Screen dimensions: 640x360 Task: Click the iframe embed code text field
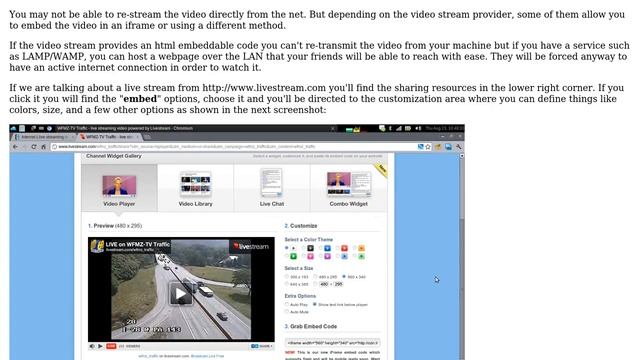coord(333,343)
